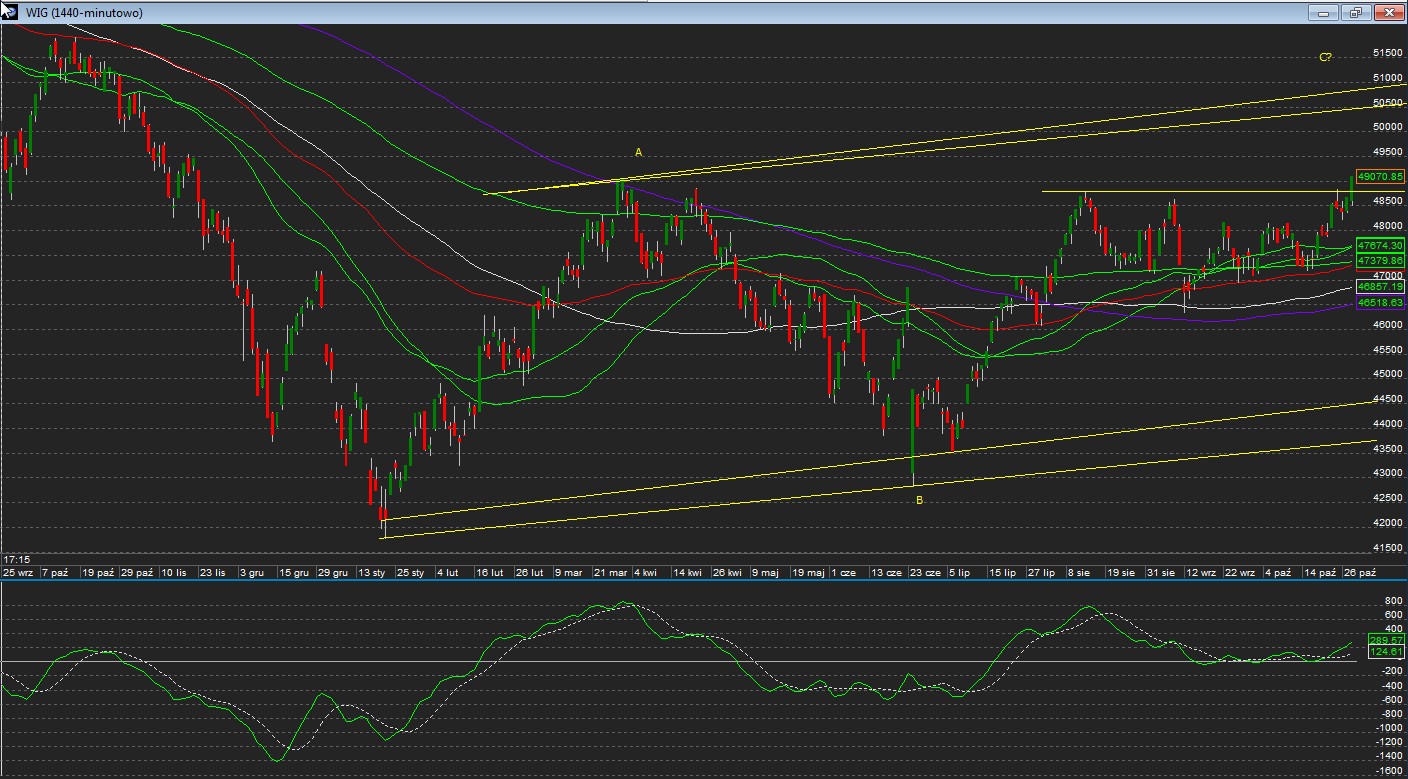1408x779 pixels.
Task: Click the purple average label 46518.63
Action: (1381, 302)
